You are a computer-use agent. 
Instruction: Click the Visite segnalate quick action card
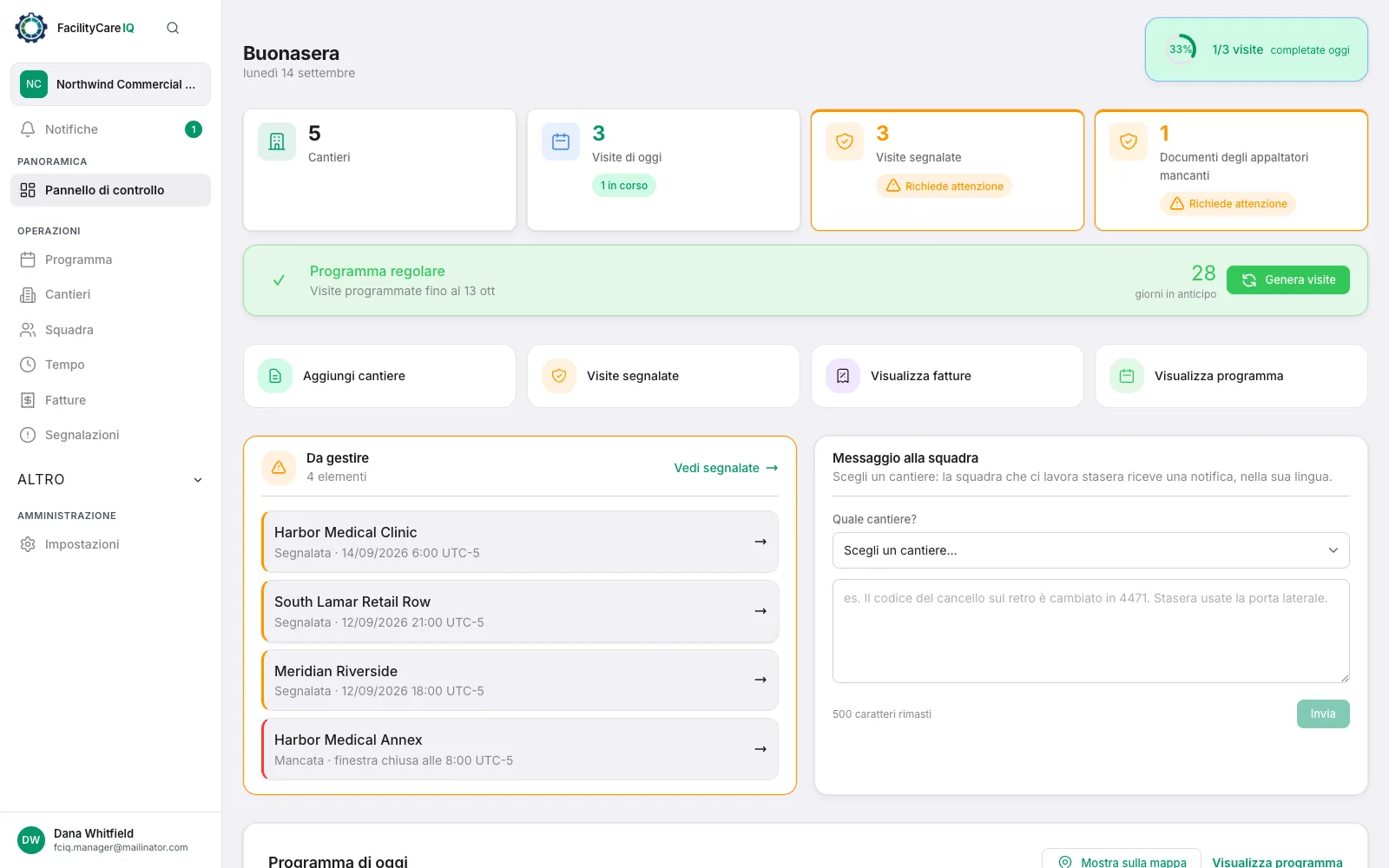663,376
